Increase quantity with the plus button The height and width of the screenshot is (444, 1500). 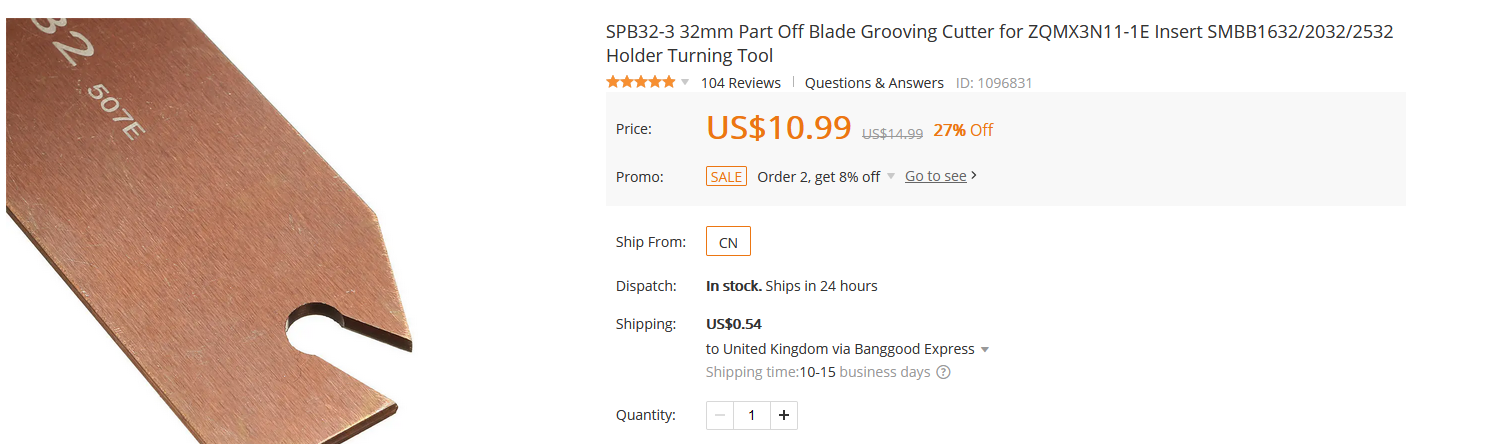click(783, 415)
